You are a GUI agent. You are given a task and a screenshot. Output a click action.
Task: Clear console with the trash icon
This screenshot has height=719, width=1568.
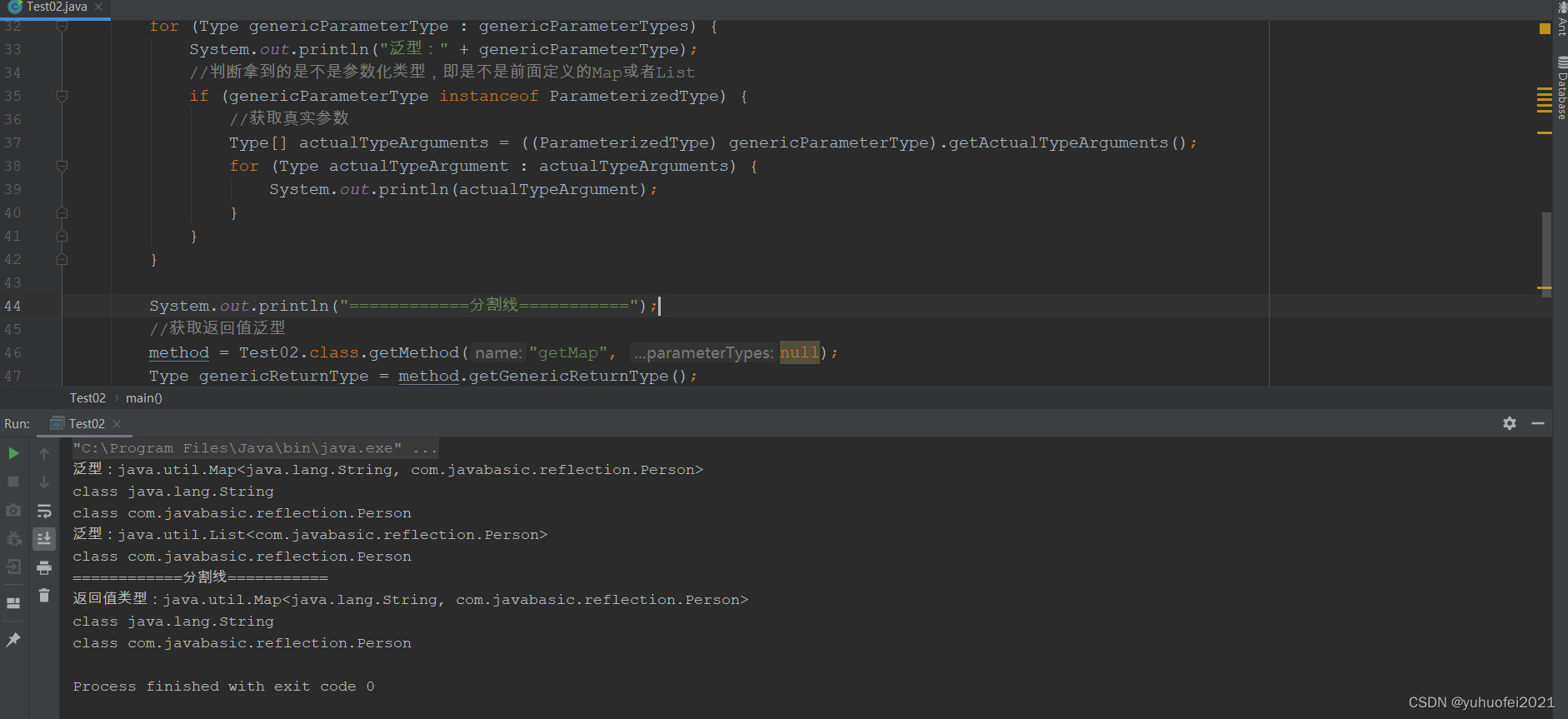(44, 596)
